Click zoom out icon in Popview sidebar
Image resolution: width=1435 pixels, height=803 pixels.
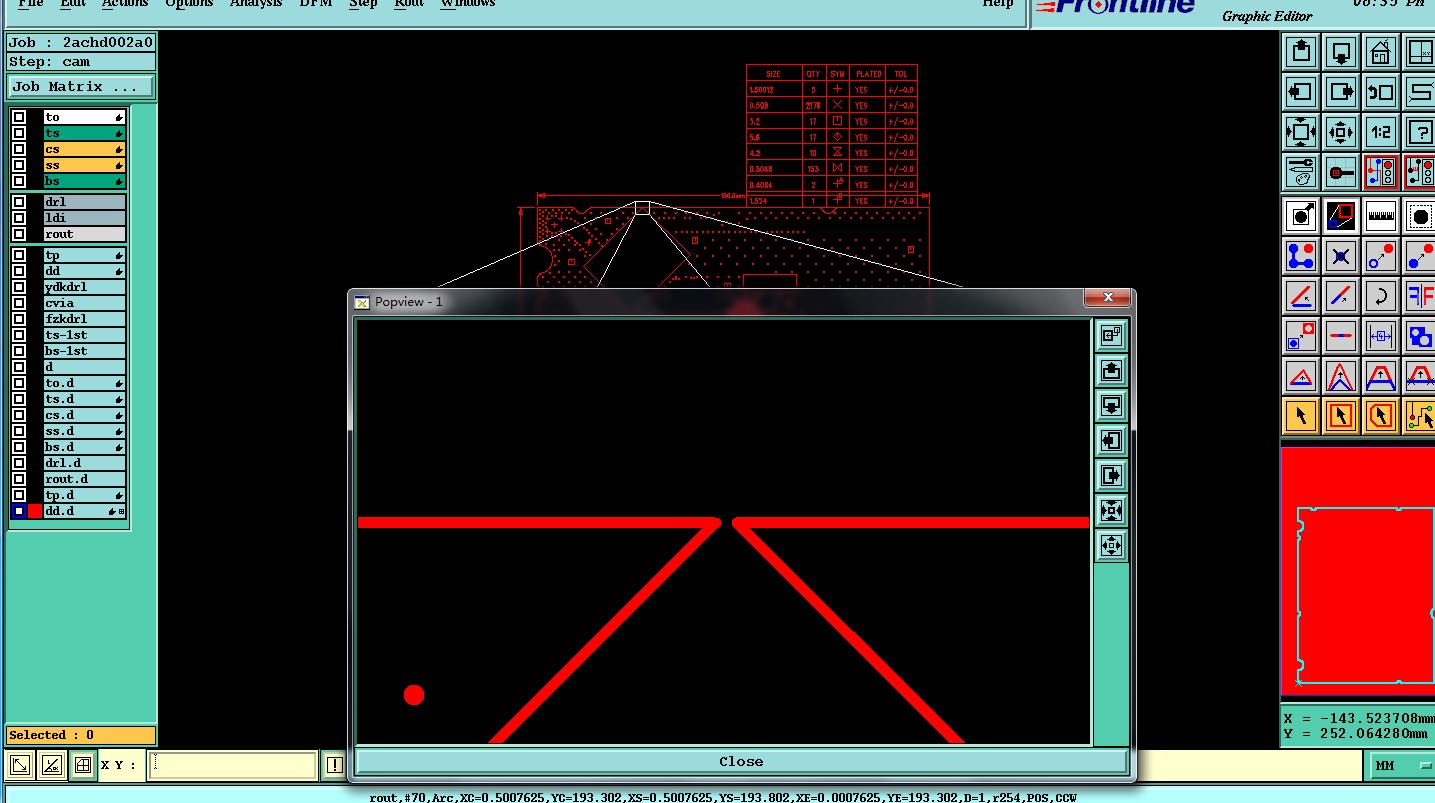click(x=1111, y=545)
